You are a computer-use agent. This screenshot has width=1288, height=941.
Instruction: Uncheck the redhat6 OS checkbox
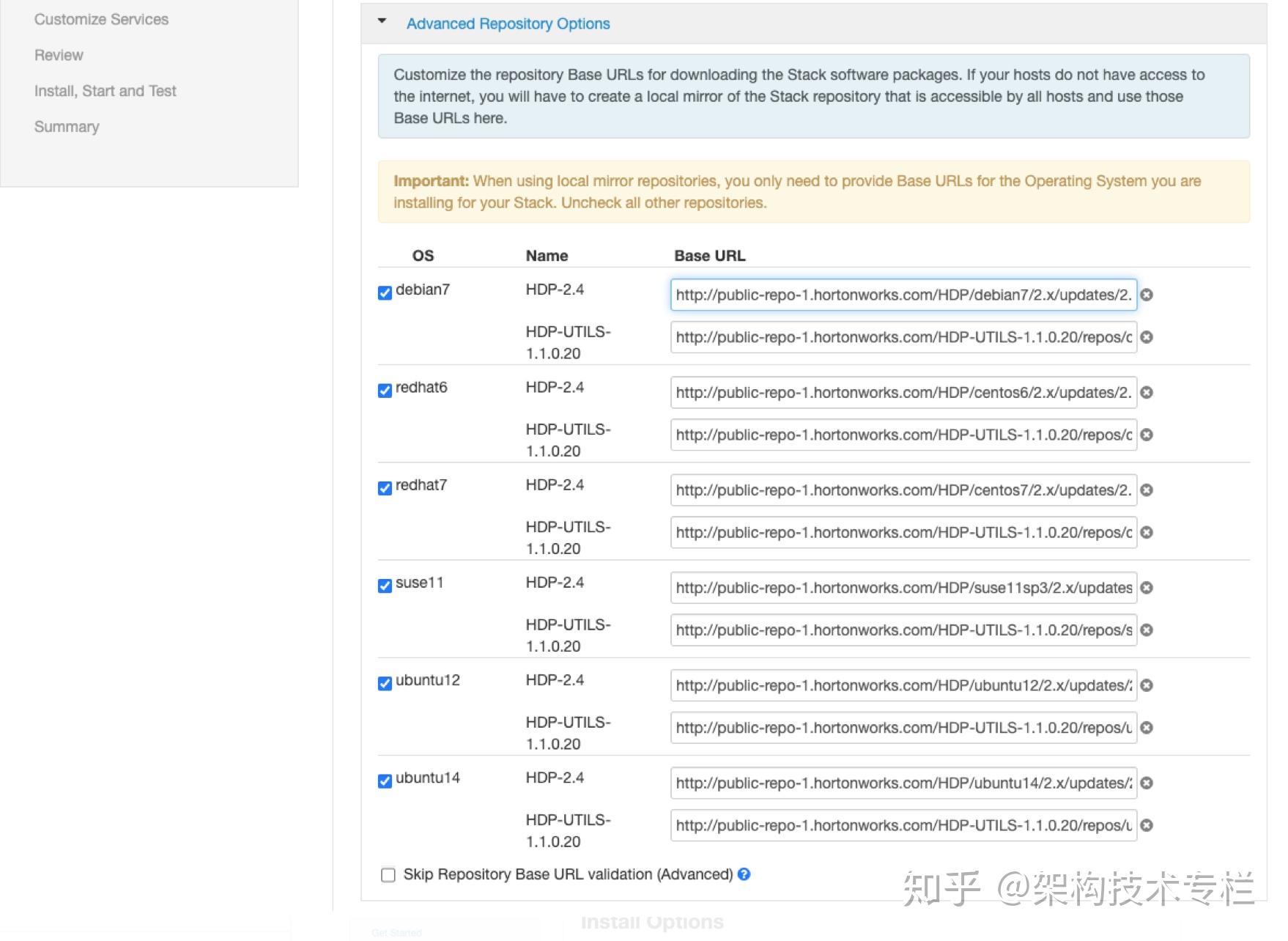click(385, 391)
